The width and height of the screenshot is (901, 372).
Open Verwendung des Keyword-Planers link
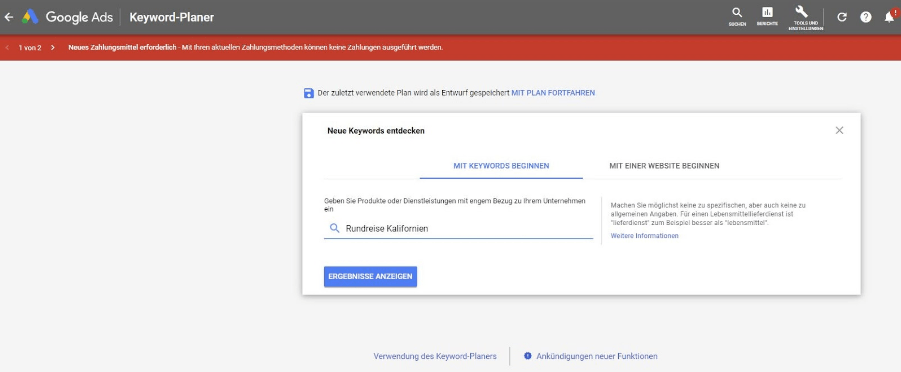435,356
